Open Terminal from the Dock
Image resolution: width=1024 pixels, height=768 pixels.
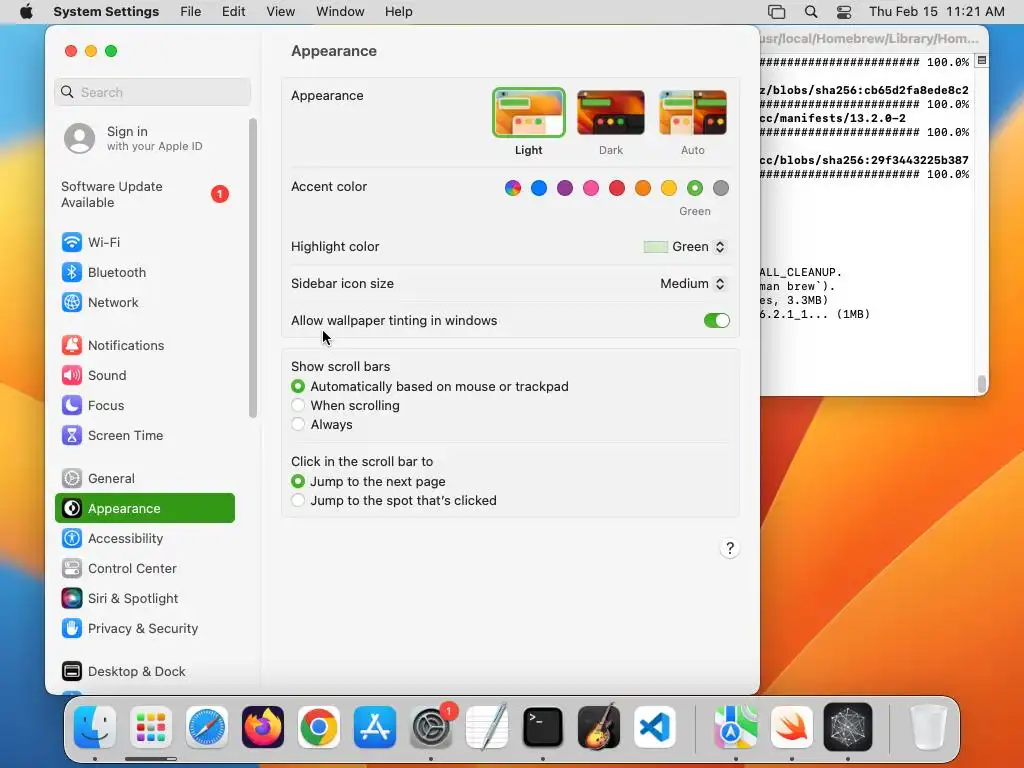click(543, 728)
